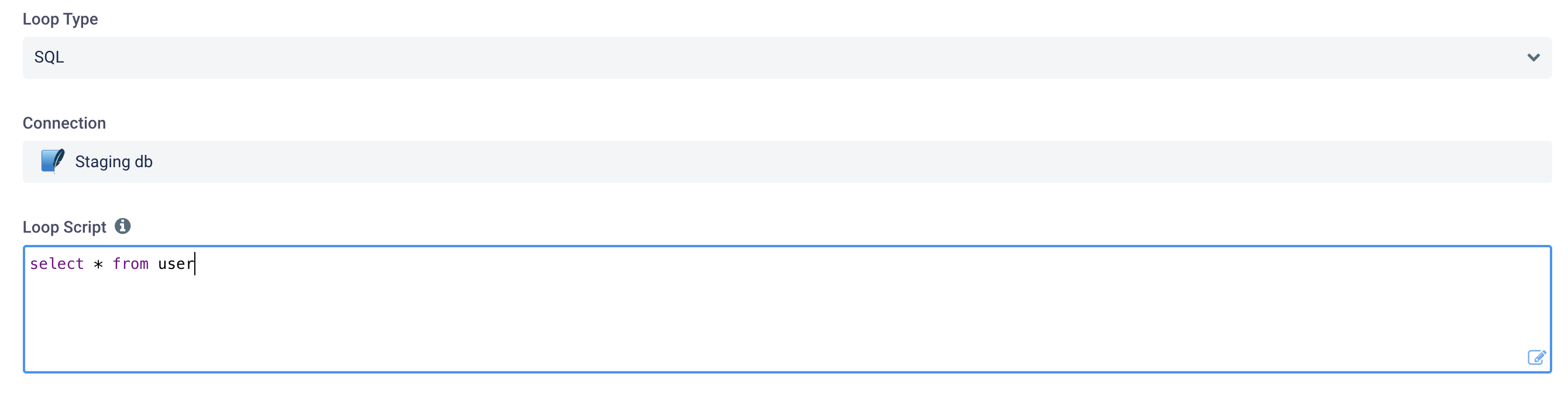This screenshot has height=394, width=1568.
Task: Open the Staging db connection selector
Action: pos(786,162)
